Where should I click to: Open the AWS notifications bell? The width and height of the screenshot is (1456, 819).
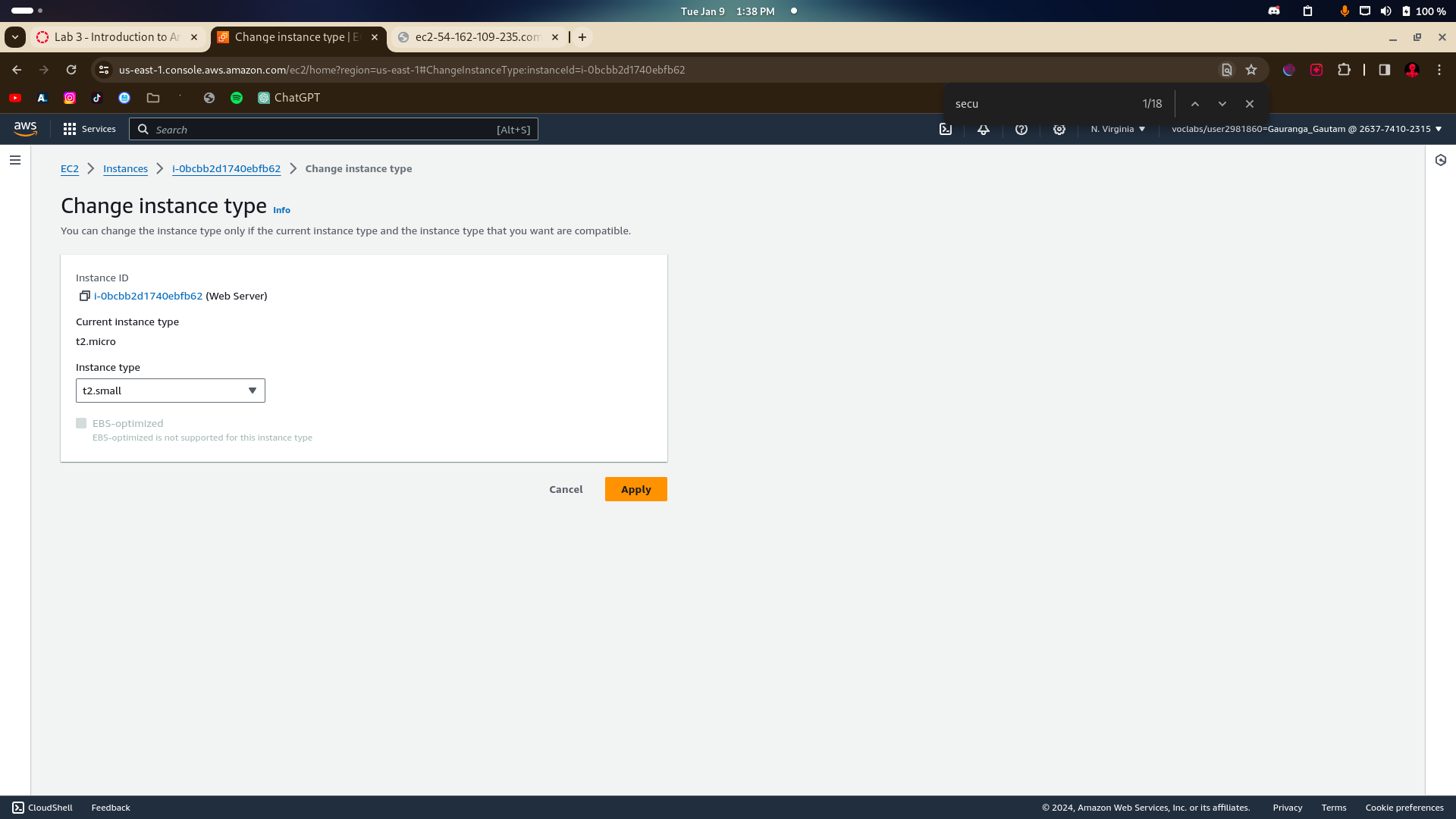pos(984,130)
